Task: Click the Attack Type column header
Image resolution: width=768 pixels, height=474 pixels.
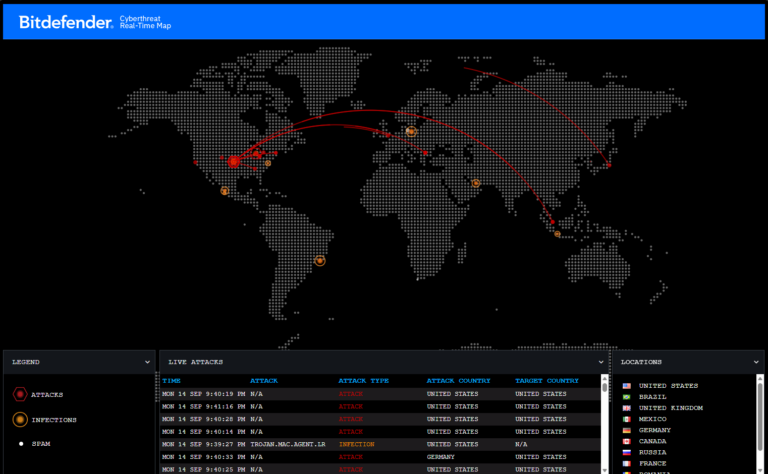Action: click(x=363, y=380)
